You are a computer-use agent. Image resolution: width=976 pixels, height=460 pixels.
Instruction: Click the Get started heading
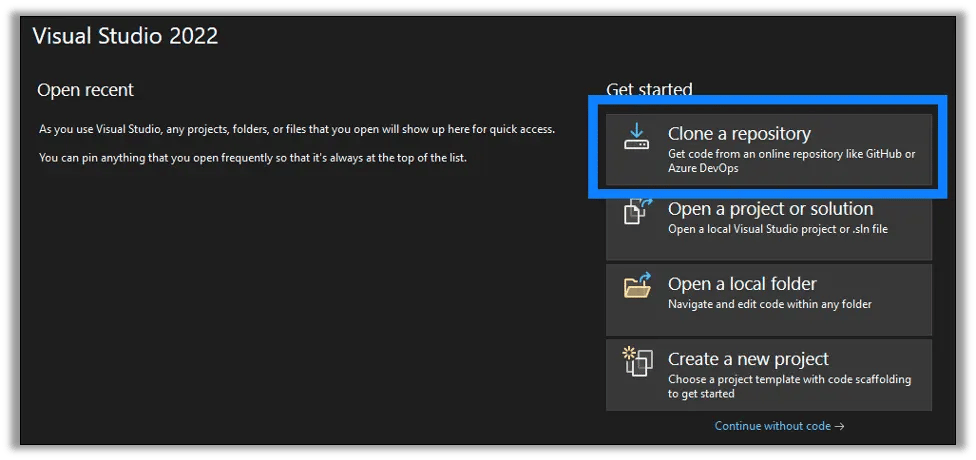(x=649, y=90)
